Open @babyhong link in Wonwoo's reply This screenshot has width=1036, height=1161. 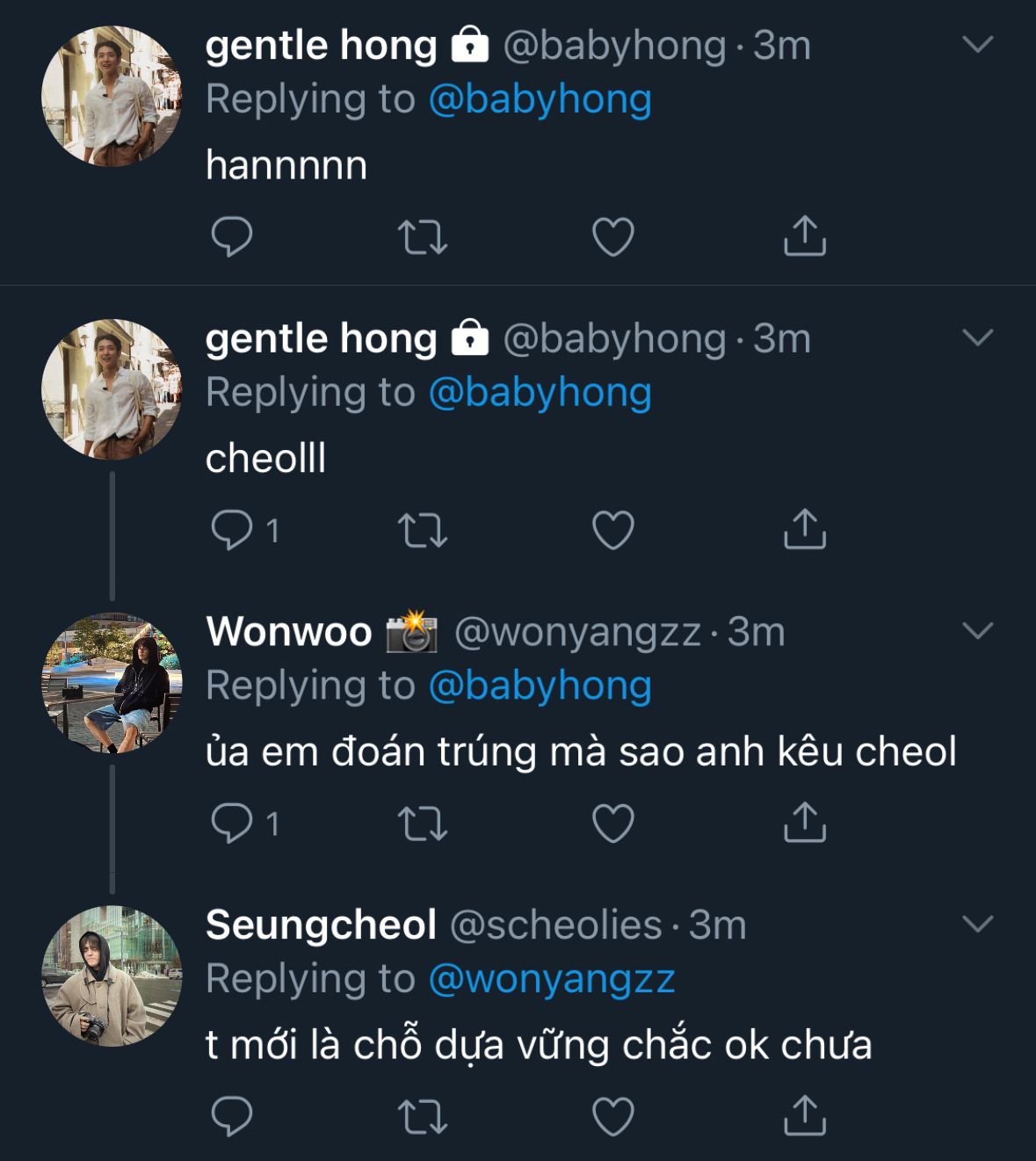tap(540, 686)
